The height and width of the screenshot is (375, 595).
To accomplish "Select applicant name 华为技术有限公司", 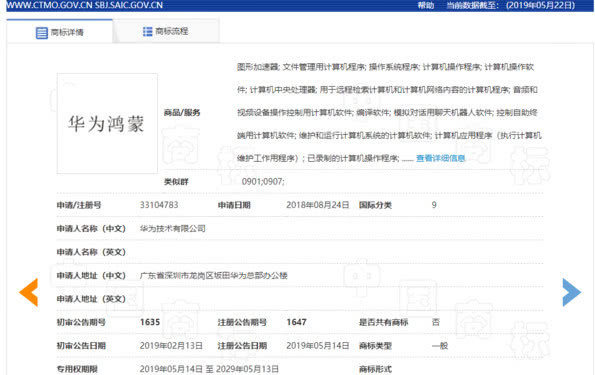I will pyautogui.click(x=173, y=228).
